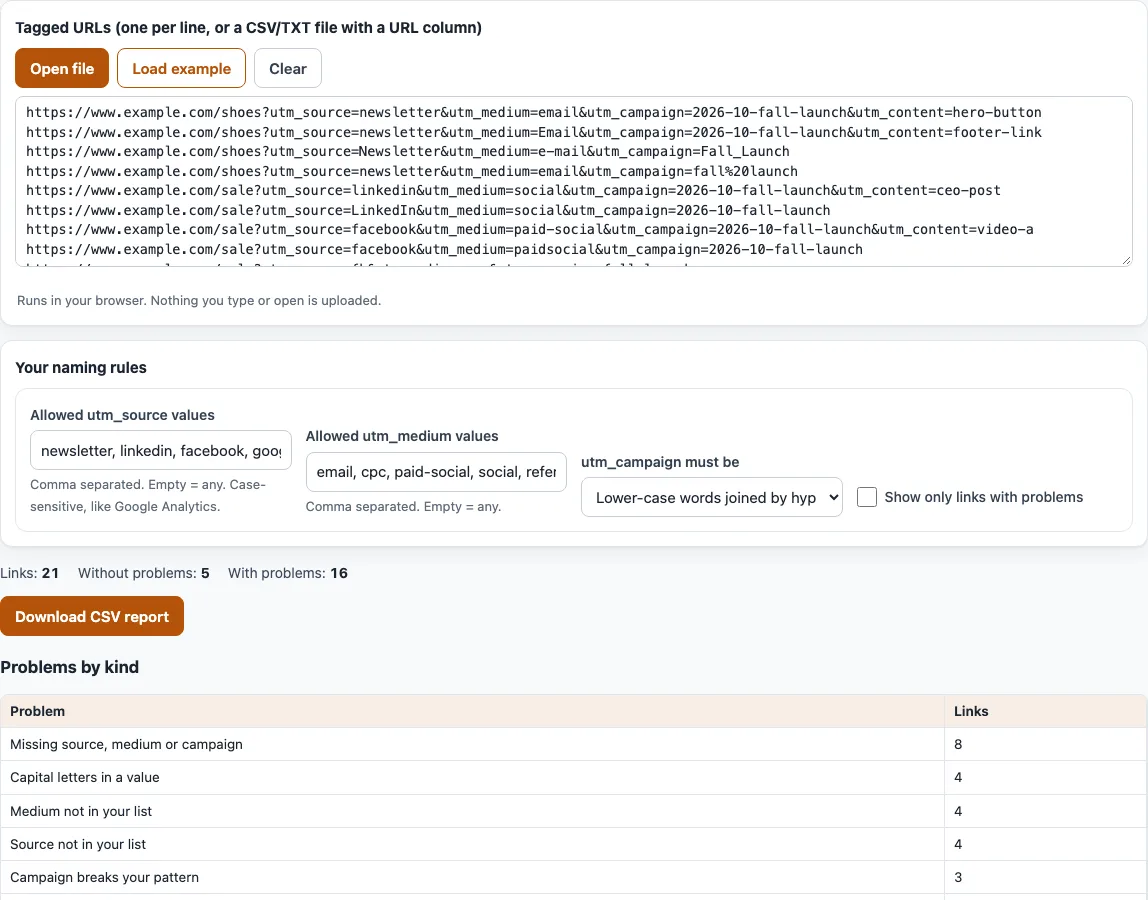Click the URL line ending hero-button
This screenshot has width=1148, height=900.
(x=534, y=112)
